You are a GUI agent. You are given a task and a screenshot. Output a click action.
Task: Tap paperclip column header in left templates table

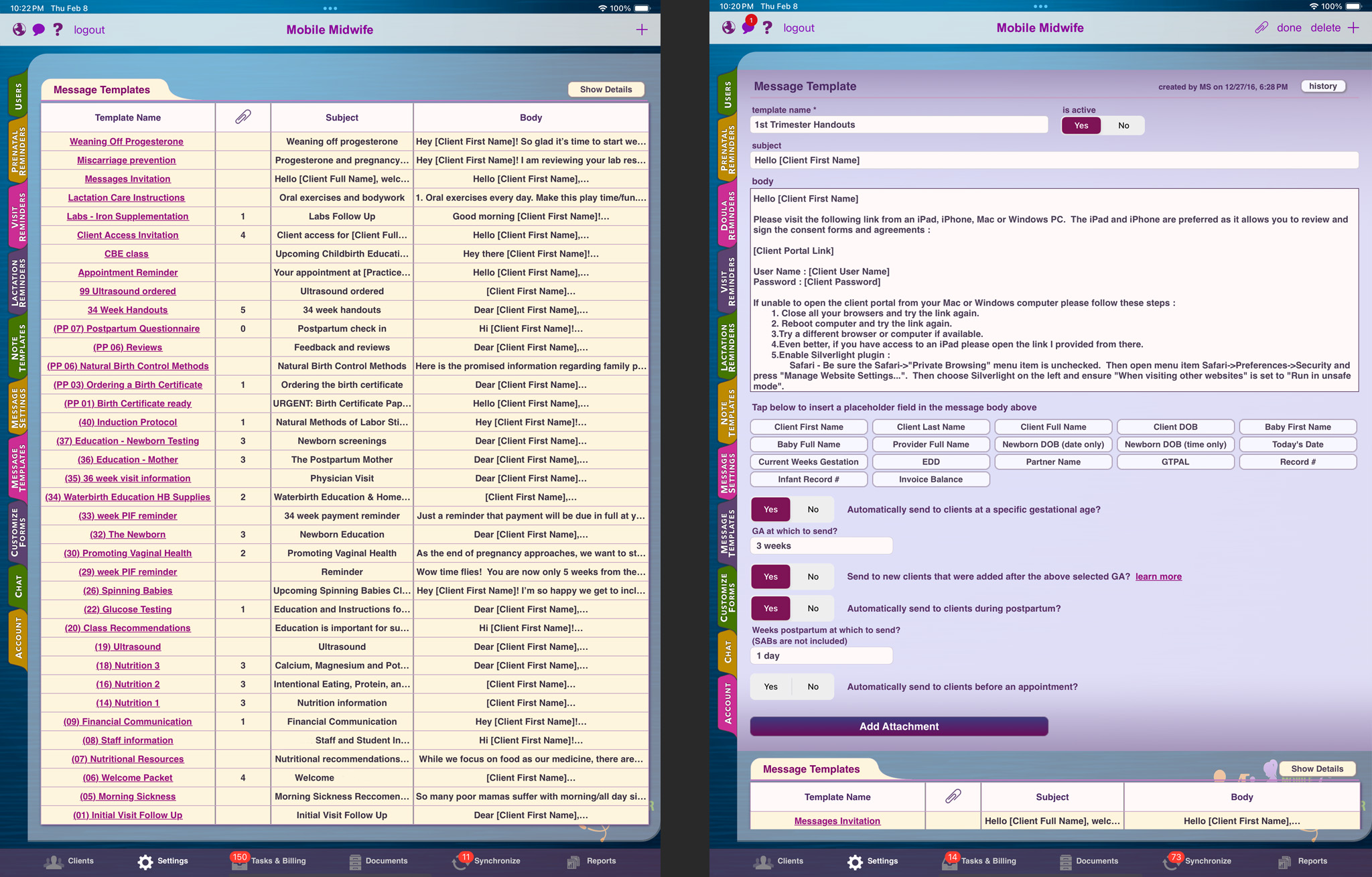click(x=243, y=117)
